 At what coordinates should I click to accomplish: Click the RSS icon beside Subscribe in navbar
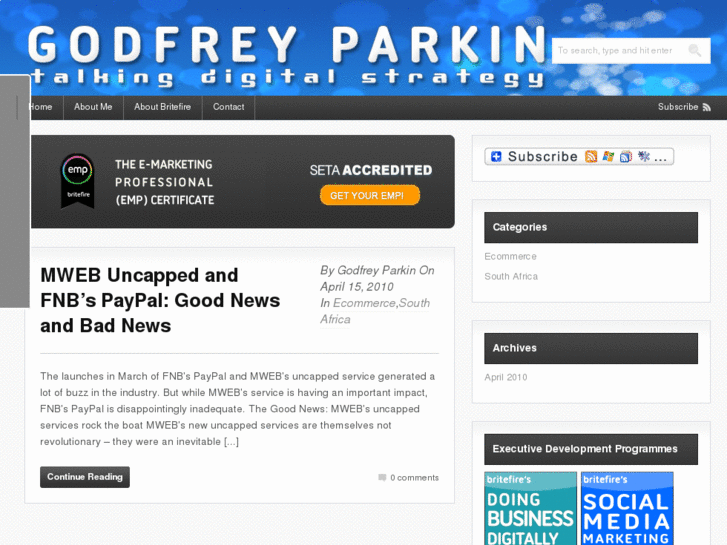(x=707, y=107)
